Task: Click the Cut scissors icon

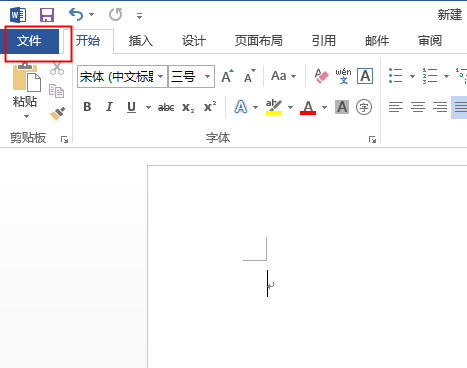Action: point(57,68)
